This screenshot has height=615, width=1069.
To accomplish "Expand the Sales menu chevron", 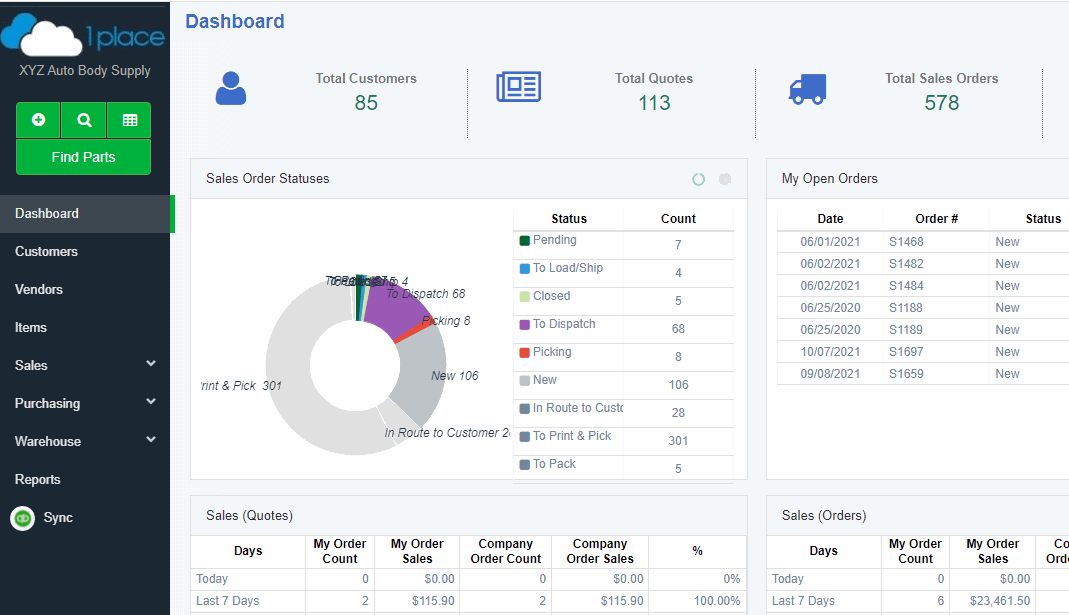I will [151, 364].
